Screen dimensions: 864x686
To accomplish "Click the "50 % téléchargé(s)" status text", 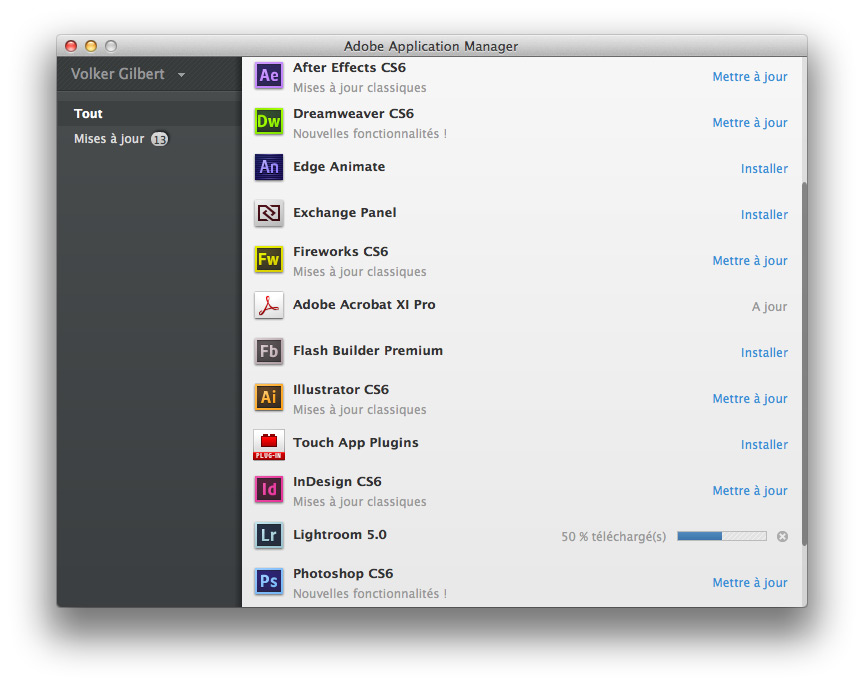I will pos(613,537).
